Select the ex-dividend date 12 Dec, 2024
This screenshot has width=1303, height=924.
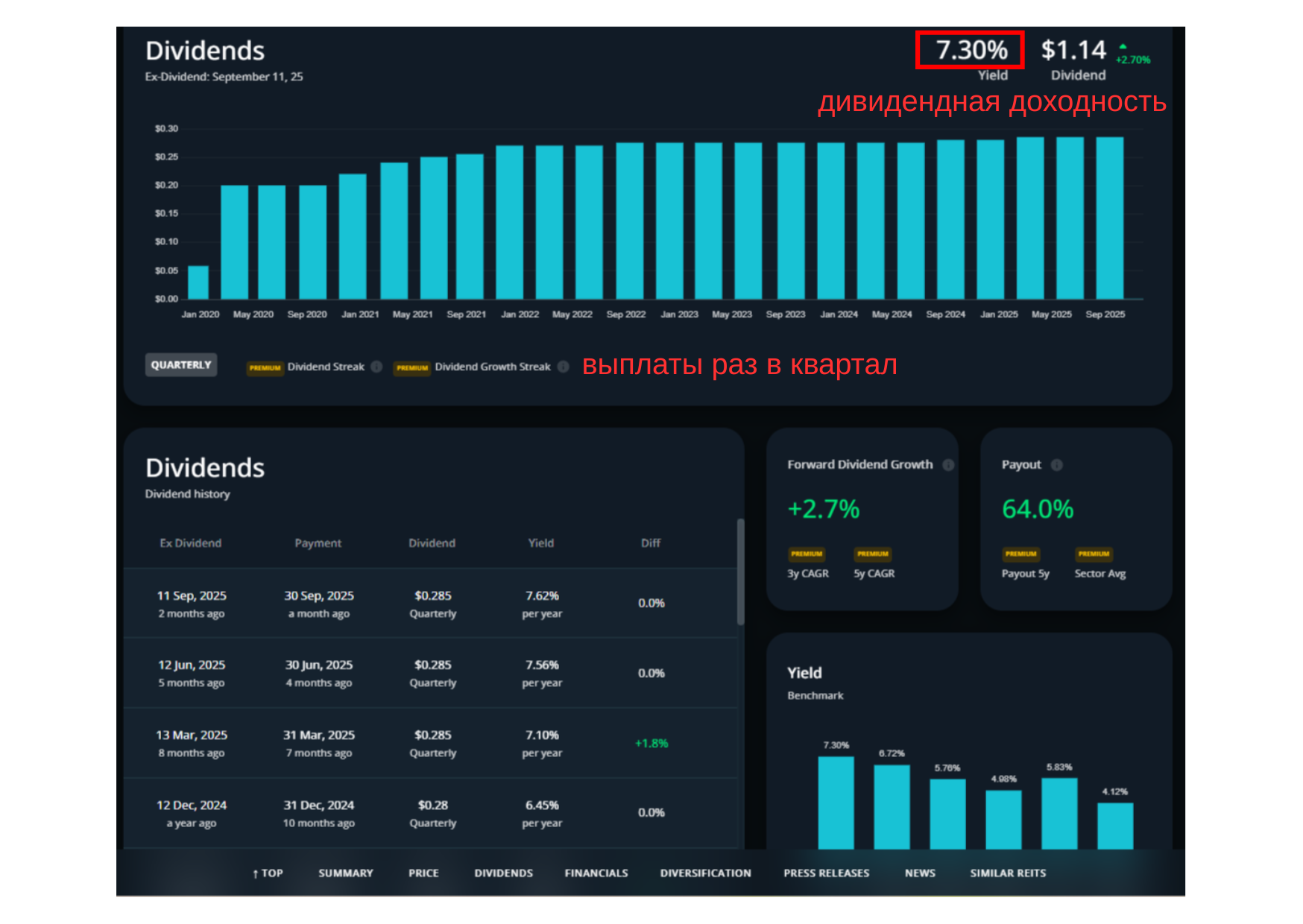click(x=192, y=806)
